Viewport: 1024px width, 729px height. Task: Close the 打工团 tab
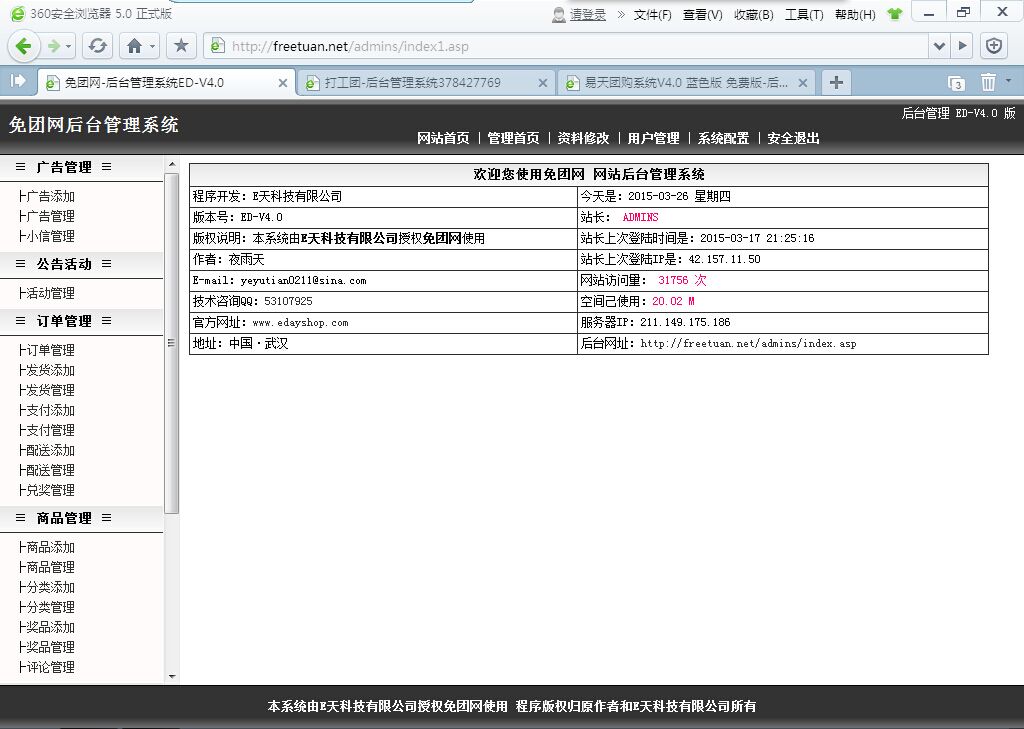point(543,83)
